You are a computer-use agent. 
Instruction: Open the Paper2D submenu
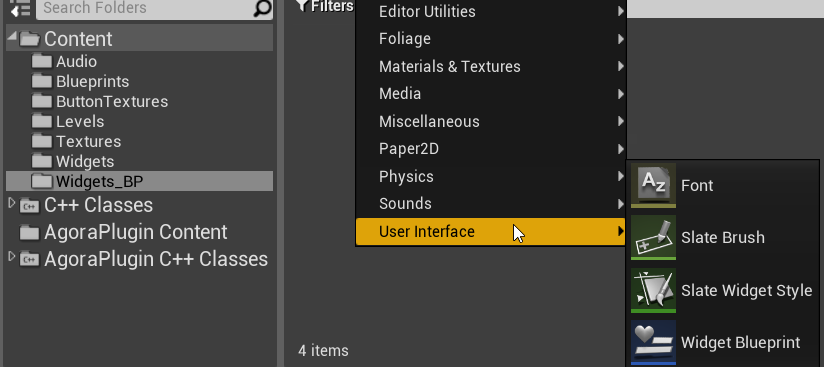click(x=491, y=149)
